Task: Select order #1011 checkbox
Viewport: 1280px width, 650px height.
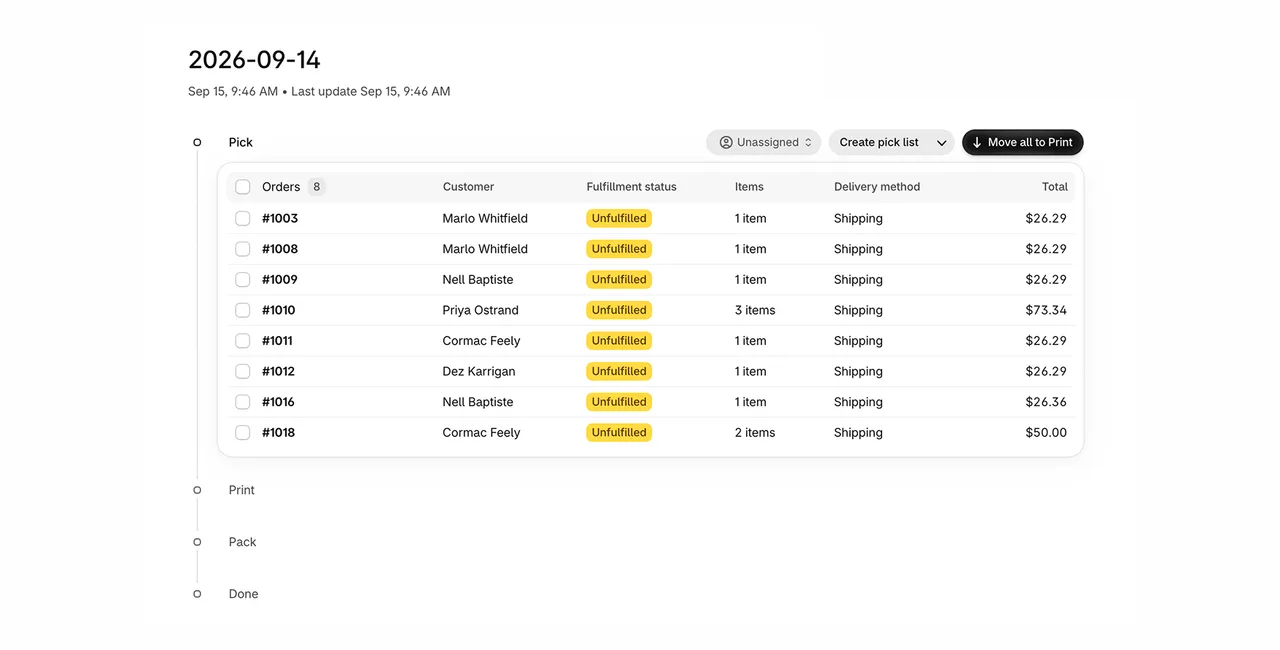Action: pos(243,341)
